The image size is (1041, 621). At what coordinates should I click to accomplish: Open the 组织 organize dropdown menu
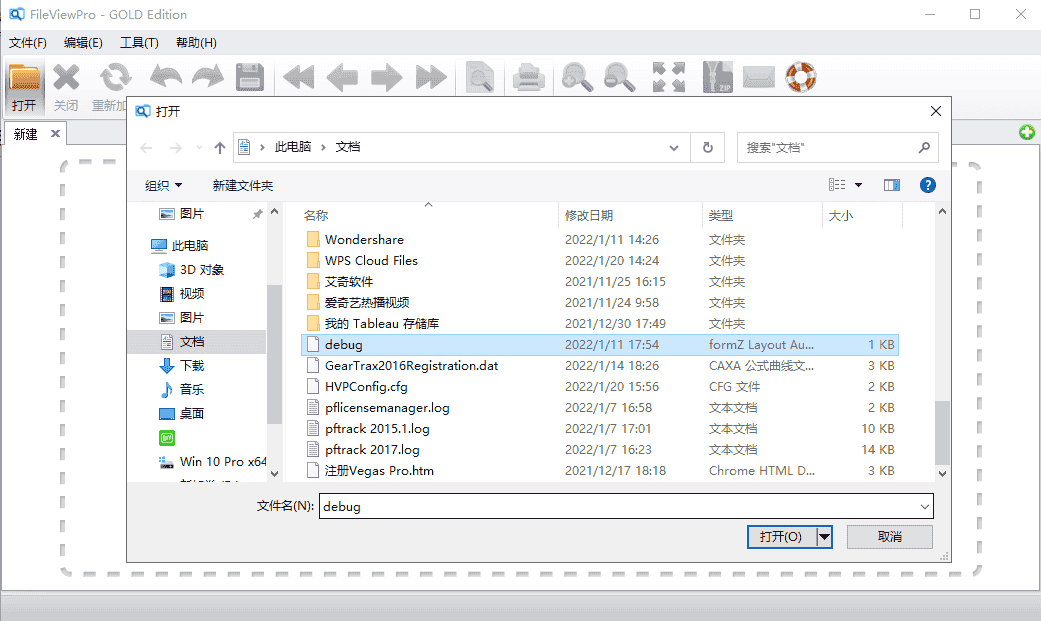click(x=164, y=185)
